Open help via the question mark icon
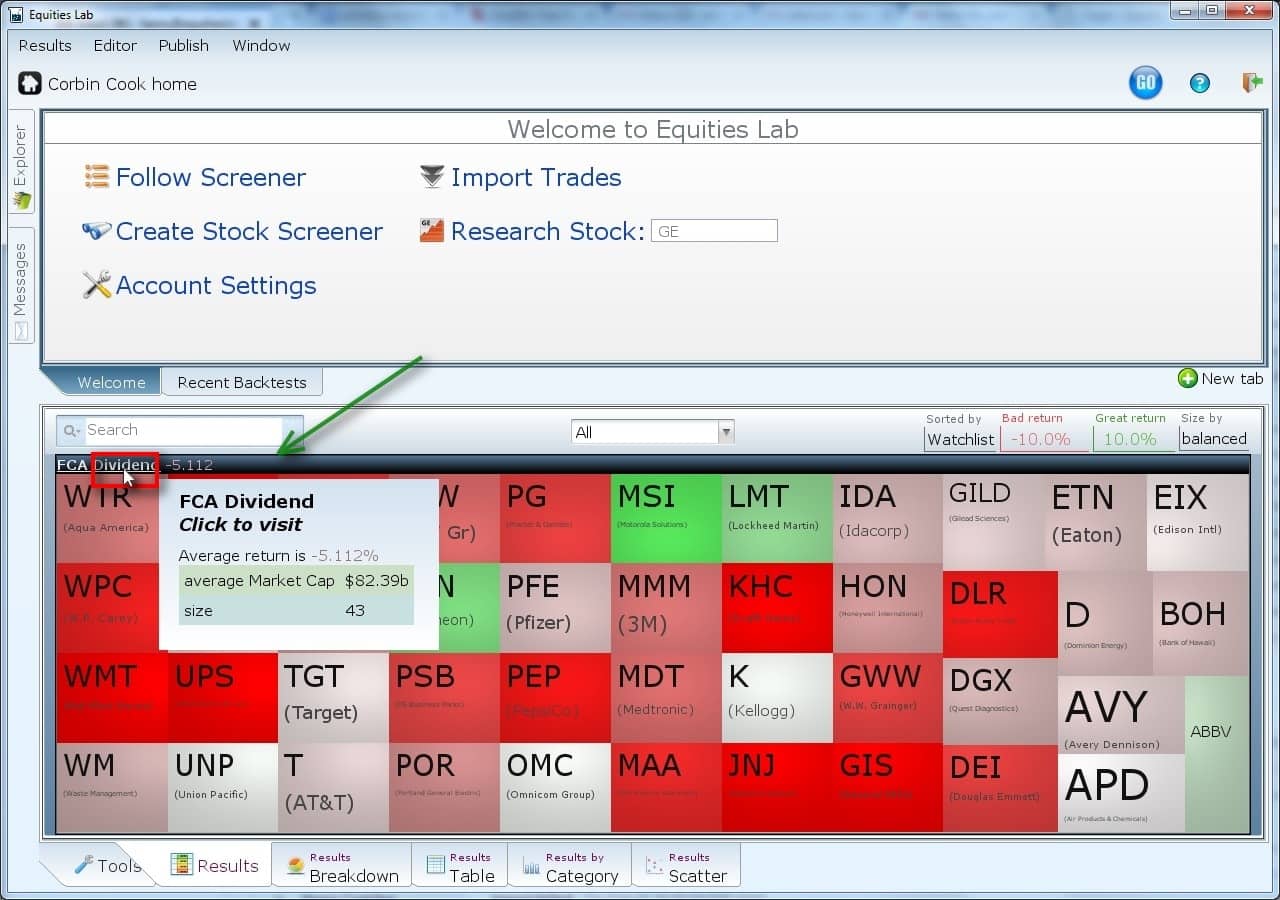1280x900 pixels. [1199, 84]
